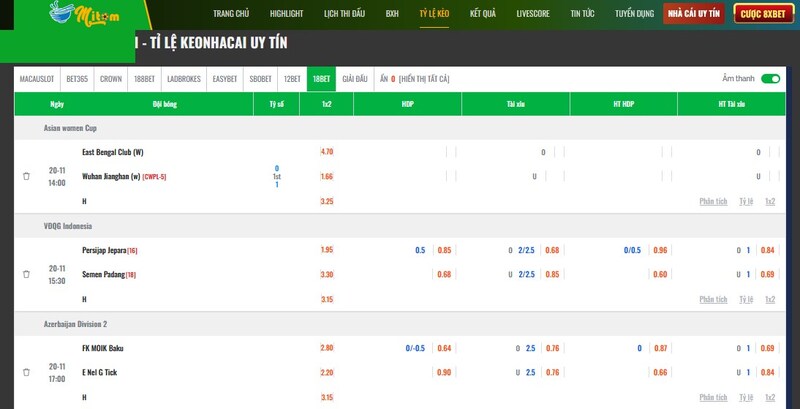Open Tỷ lệ link for Persijap Jepara match
Viewport: 800px width, 409px height.
pos(745,299)
